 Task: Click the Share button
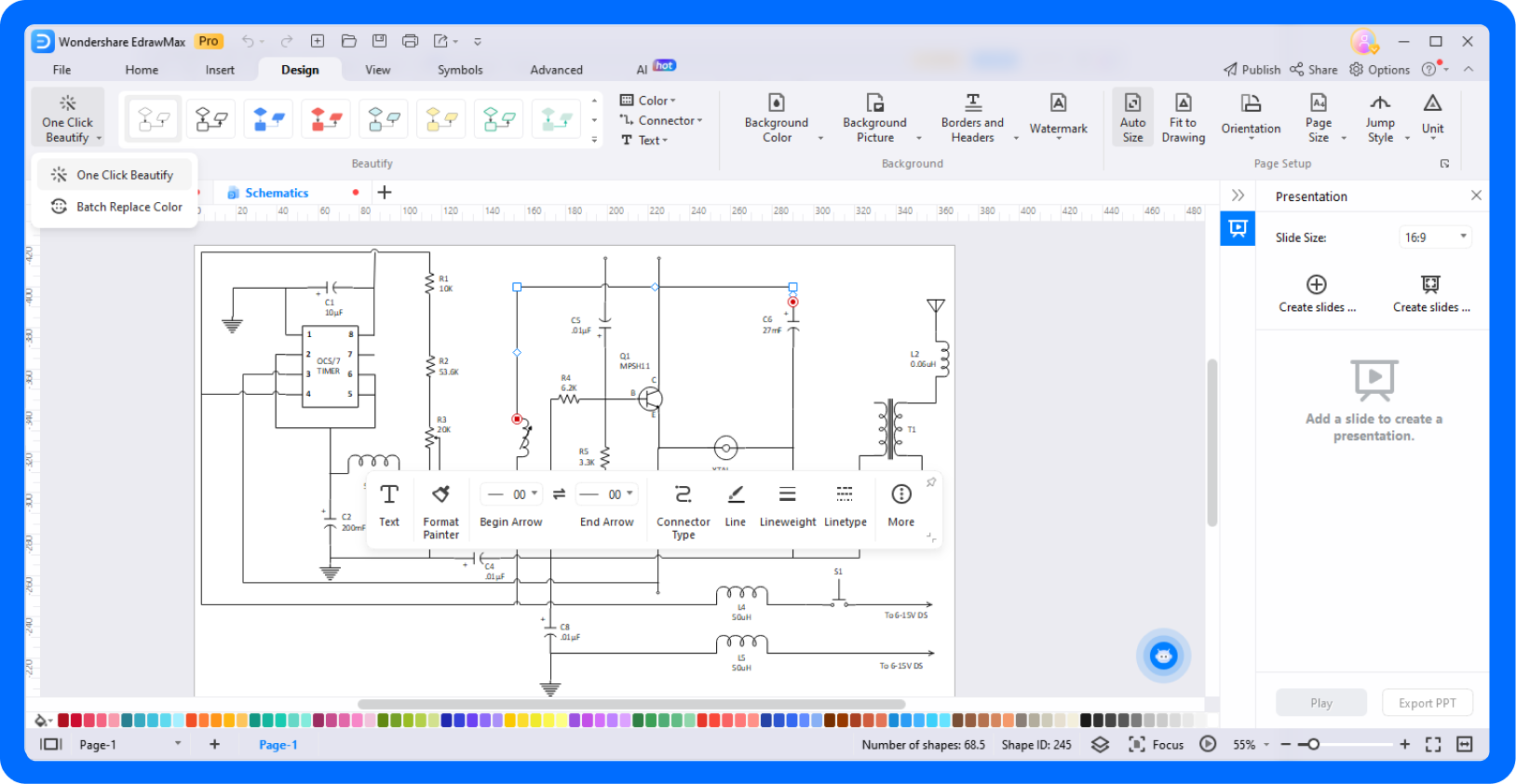(1314, 70)
